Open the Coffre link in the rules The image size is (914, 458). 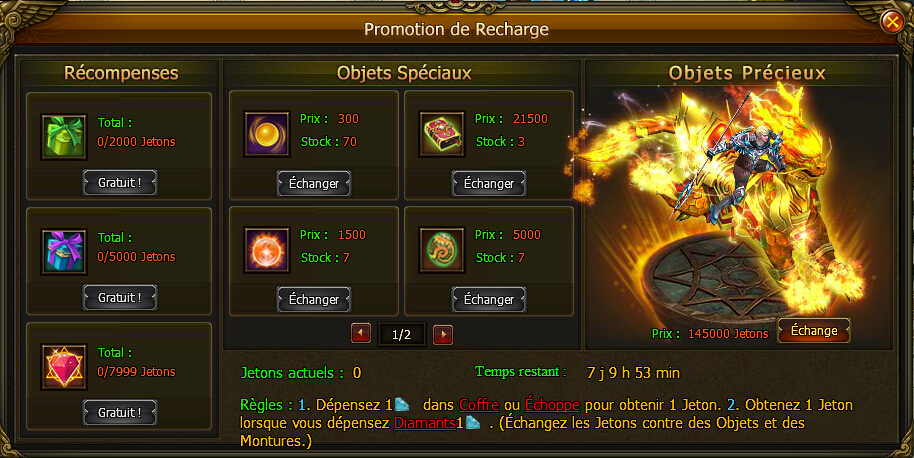pos(479,404)
